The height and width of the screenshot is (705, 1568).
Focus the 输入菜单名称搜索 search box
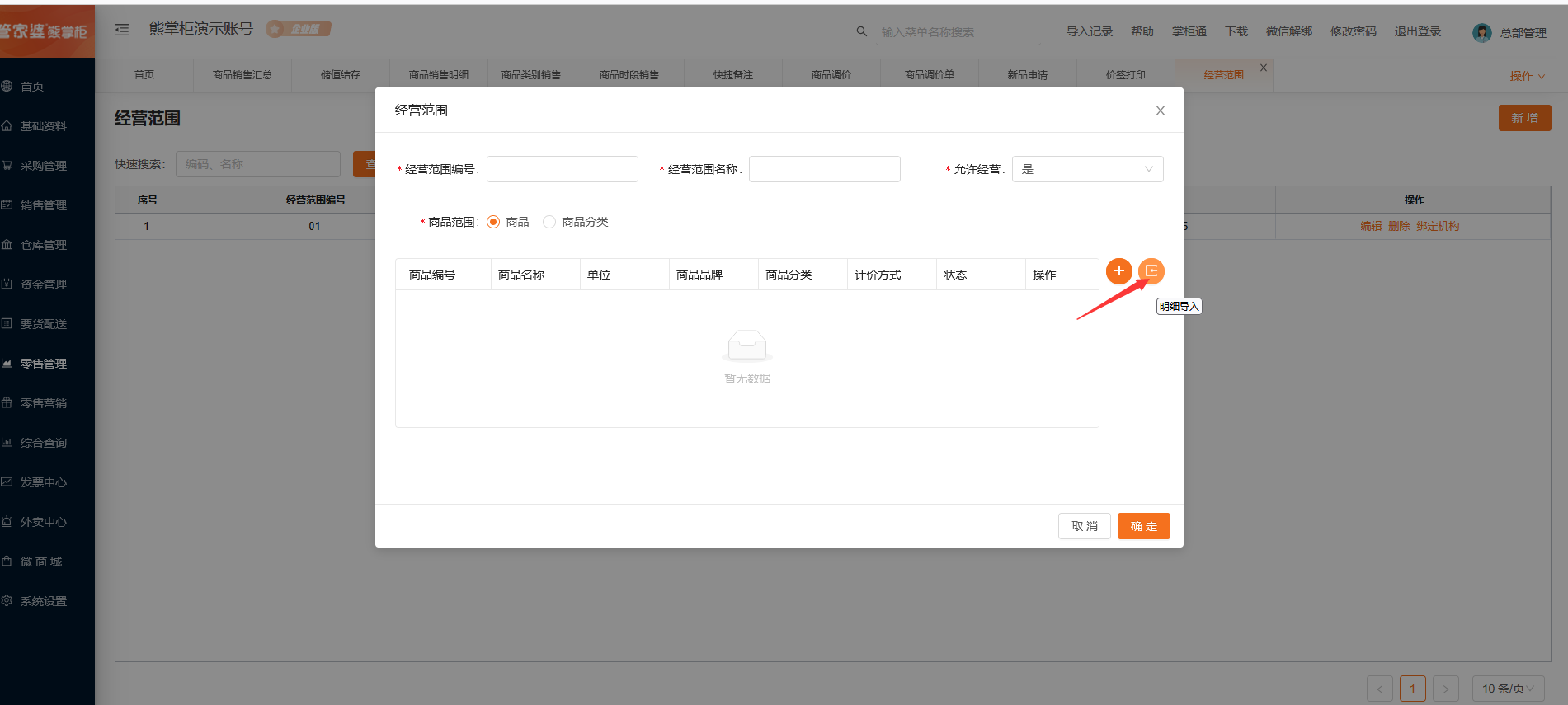(957, 32)
